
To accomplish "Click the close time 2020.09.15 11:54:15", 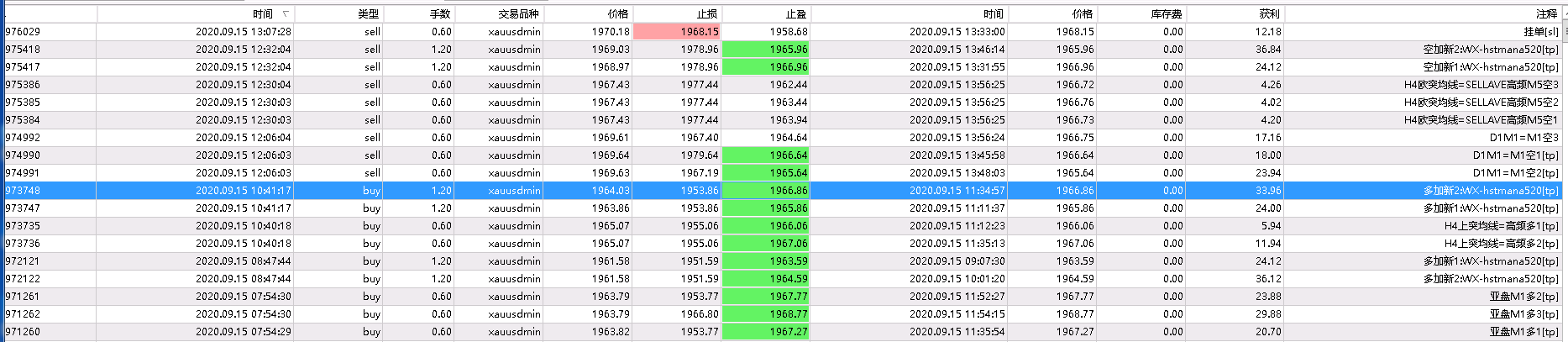I will (957, 313).
